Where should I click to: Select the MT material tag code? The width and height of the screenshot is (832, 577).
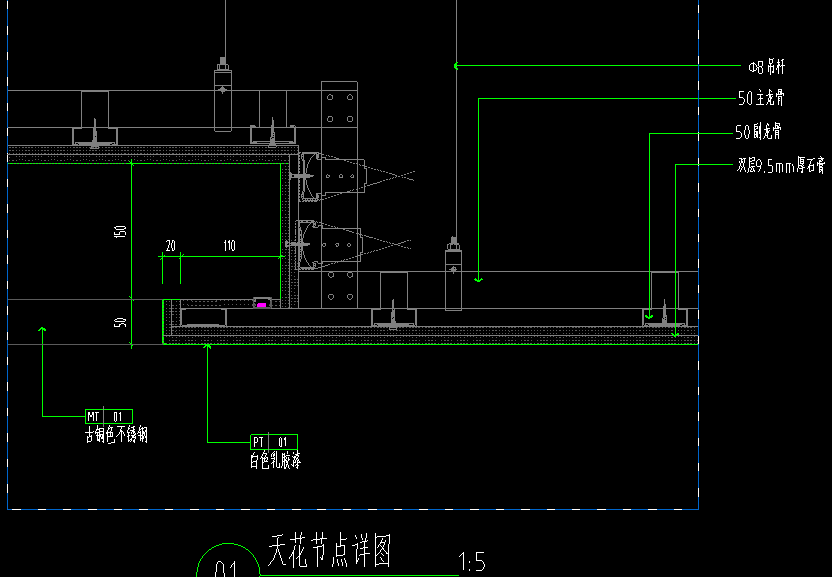coord(93,417)
